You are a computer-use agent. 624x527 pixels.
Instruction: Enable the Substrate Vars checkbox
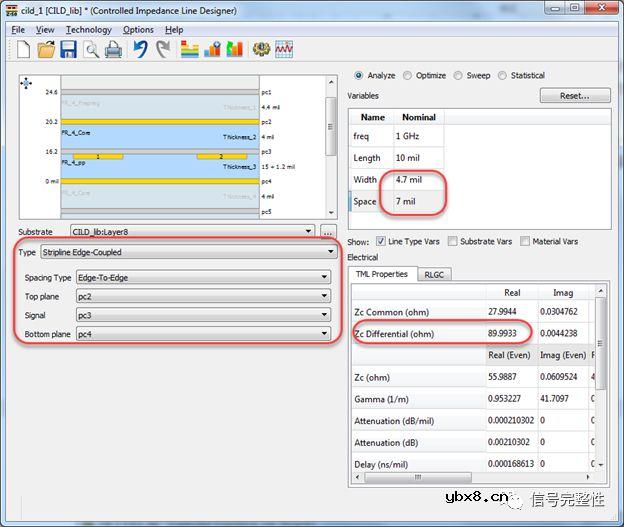453,241
